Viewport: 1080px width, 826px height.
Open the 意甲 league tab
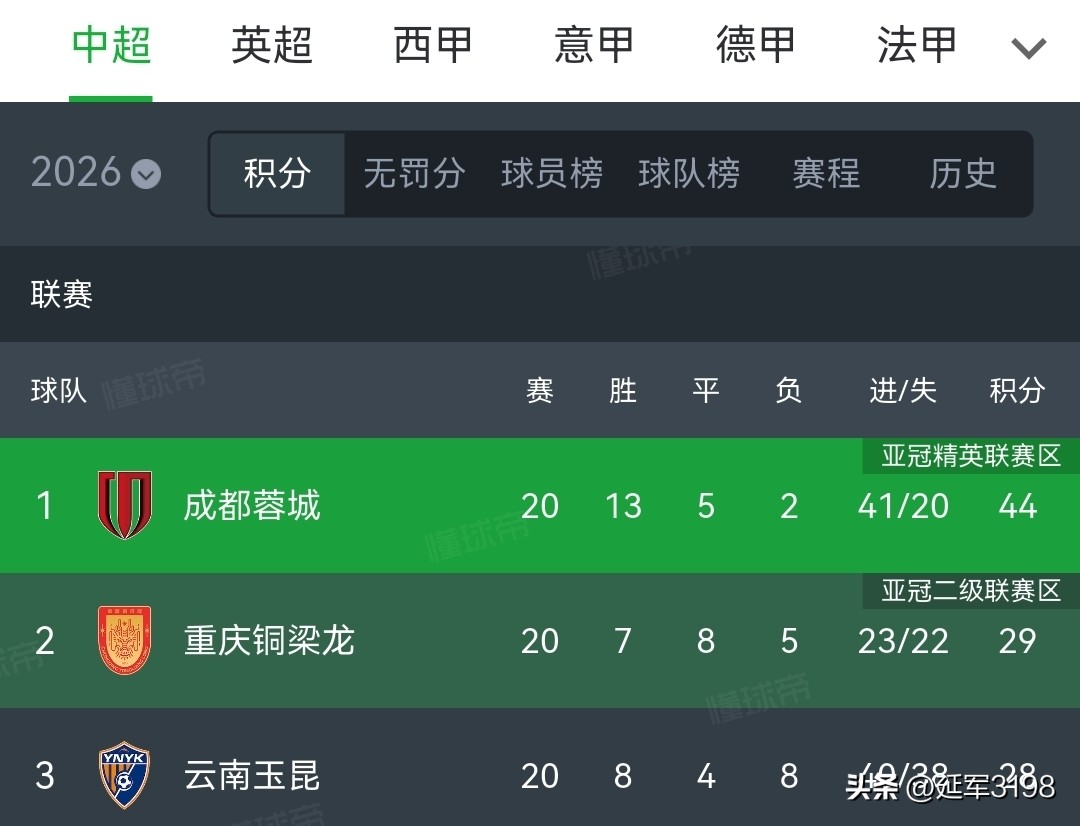[594, 45]
